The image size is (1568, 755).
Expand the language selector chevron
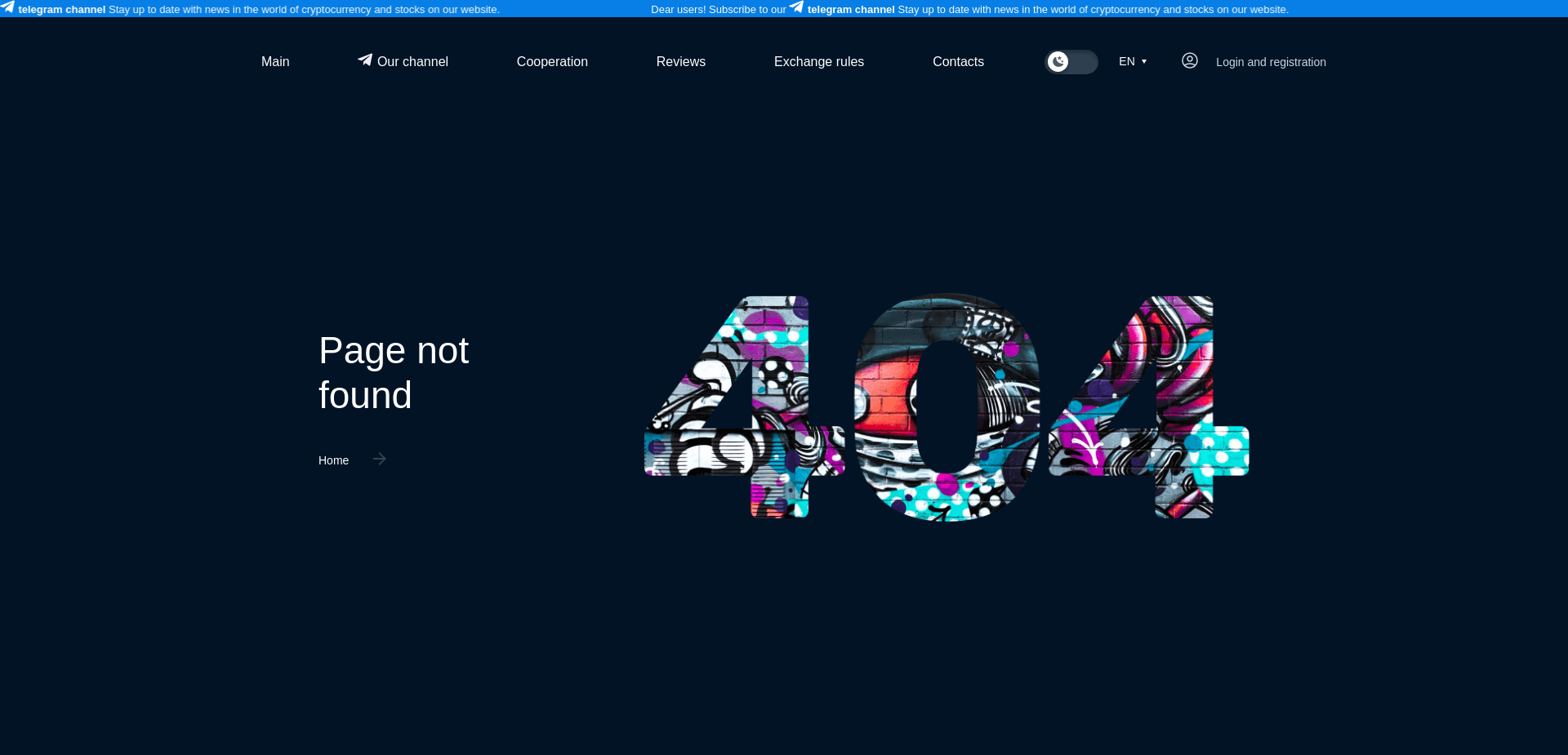pos(1145,61)
